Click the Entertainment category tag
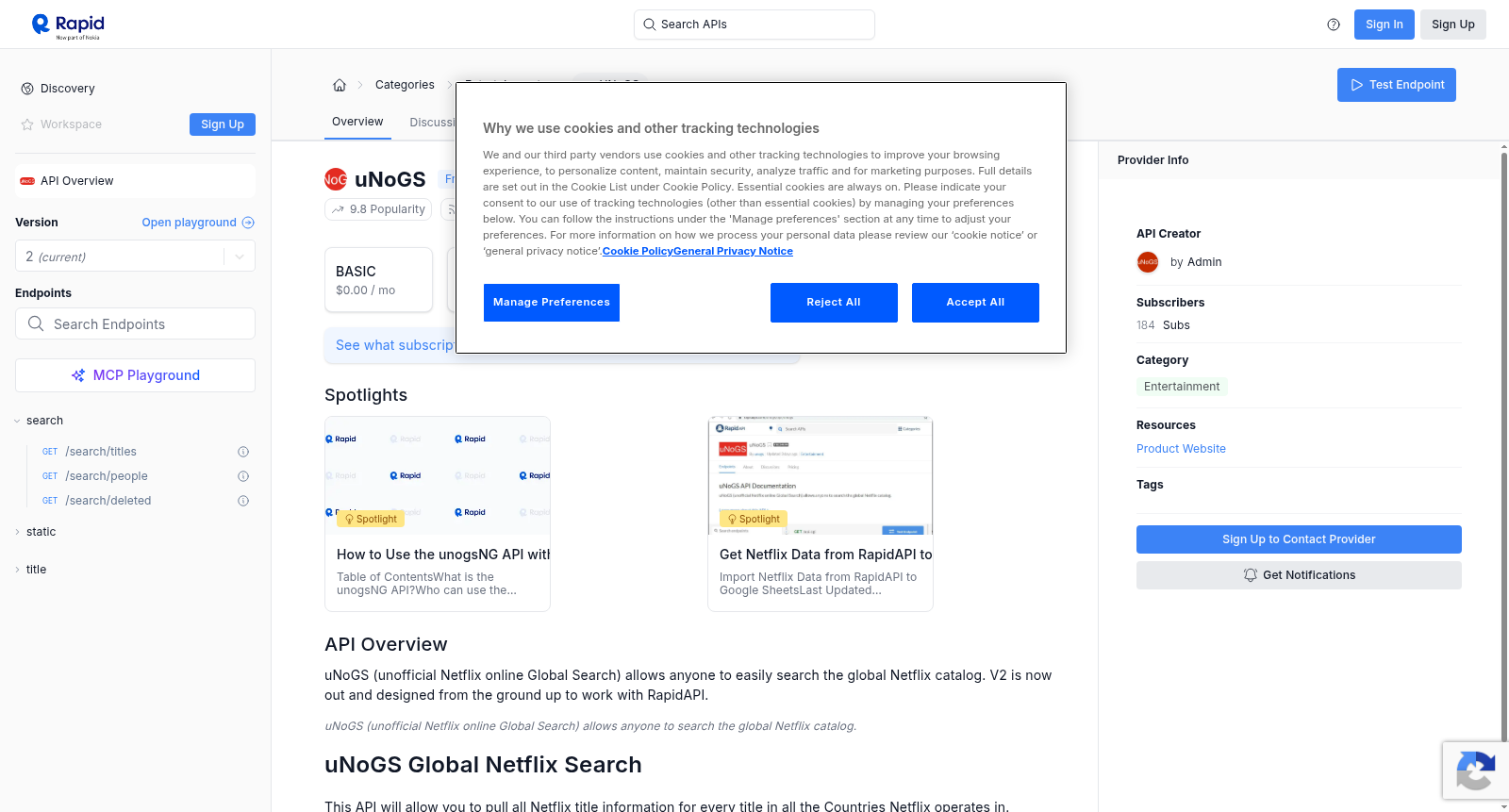Image resolution: width=1509 pixels, height=812 pixels. click(x=1182, y=387)
